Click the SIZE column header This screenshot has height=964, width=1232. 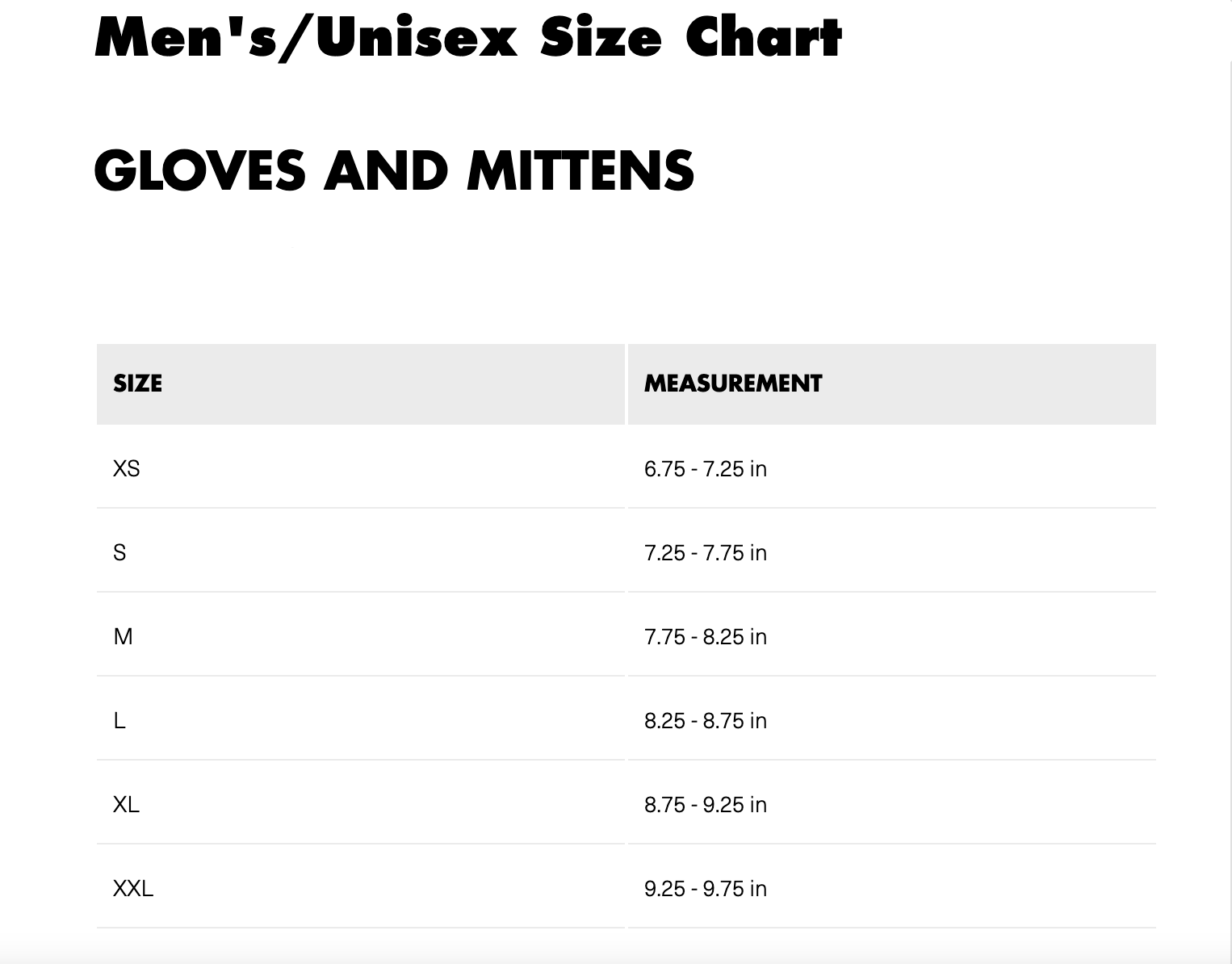[138, 384]
